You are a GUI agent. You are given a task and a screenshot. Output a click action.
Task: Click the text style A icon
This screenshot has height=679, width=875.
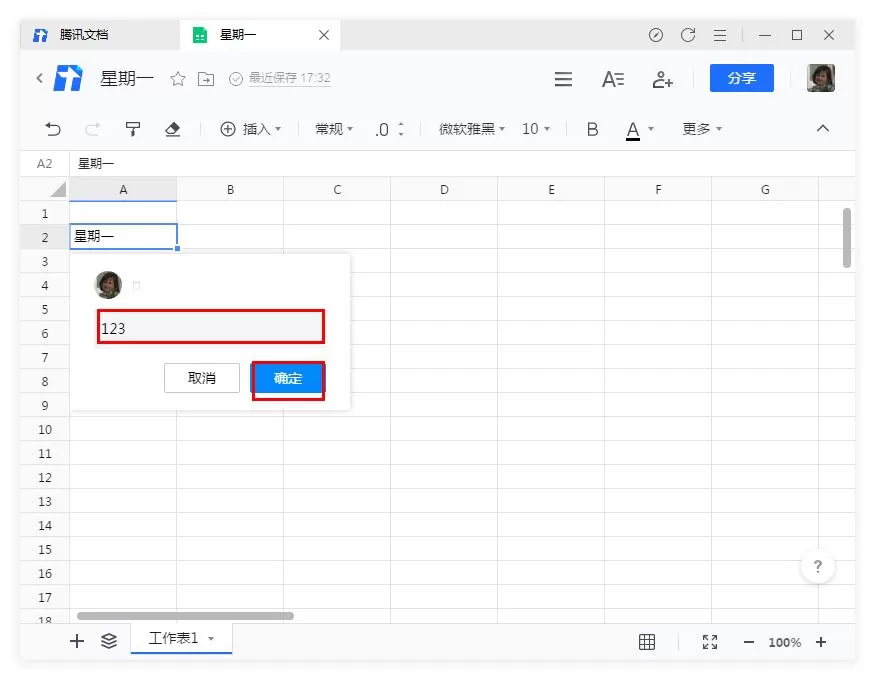point(613,79)
